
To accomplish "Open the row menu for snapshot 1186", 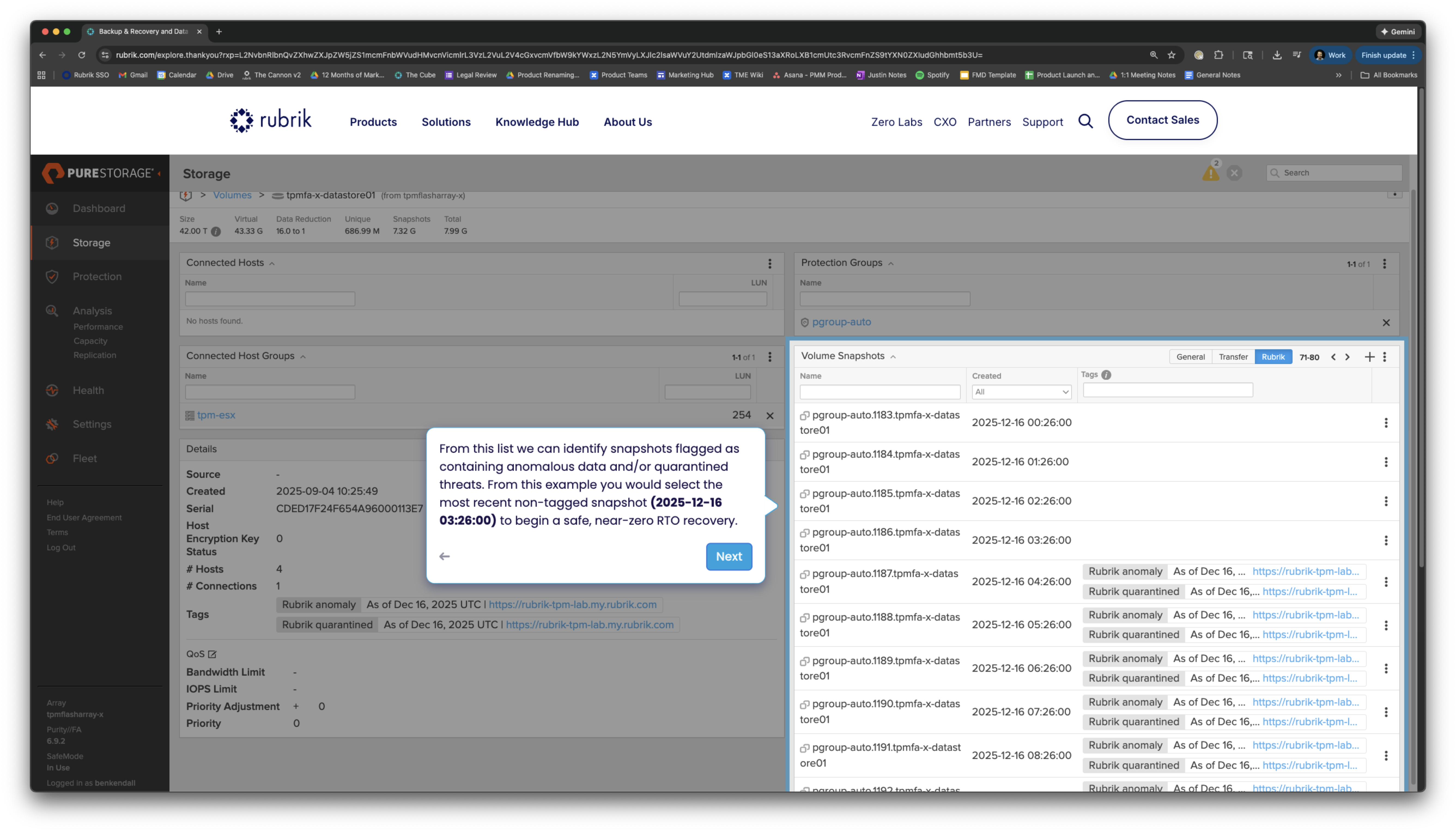I will 1386,540.
